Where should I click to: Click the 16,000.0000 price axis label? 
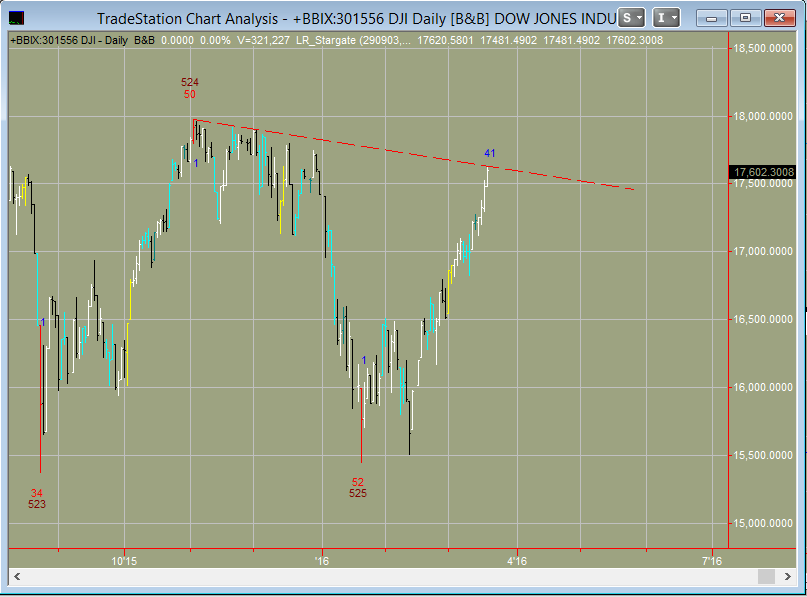[763, 387]
